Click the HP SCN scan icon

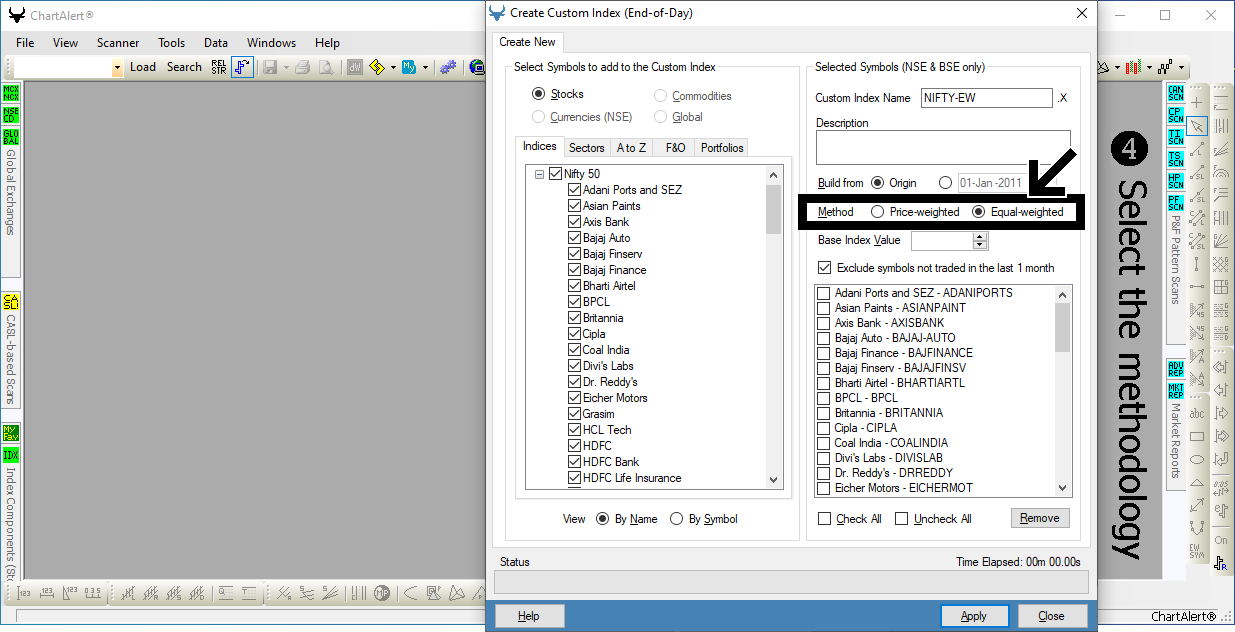click(1175, 181)
